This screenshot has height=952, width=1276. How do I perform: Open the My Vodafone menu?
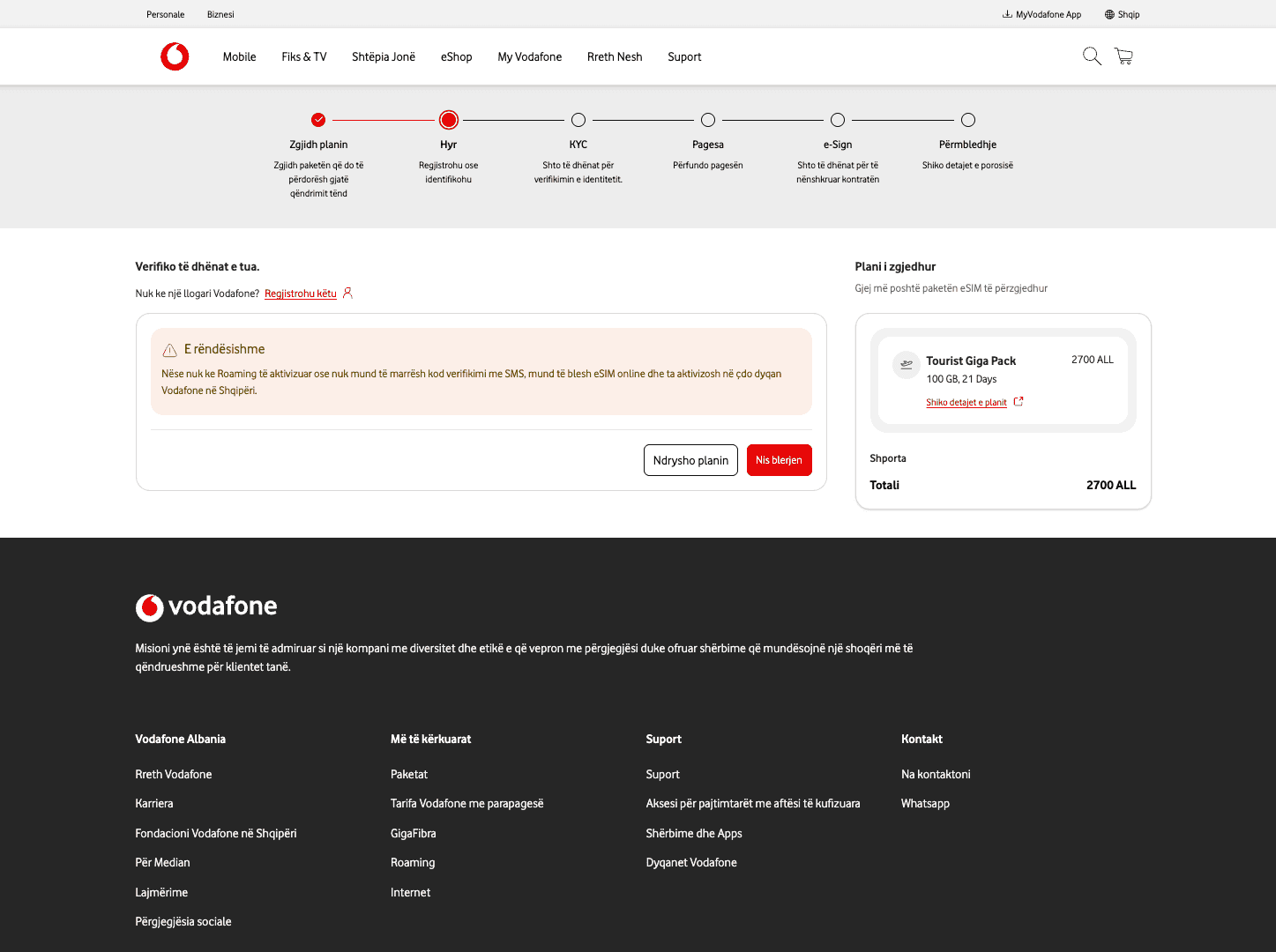tap(530, 56)
